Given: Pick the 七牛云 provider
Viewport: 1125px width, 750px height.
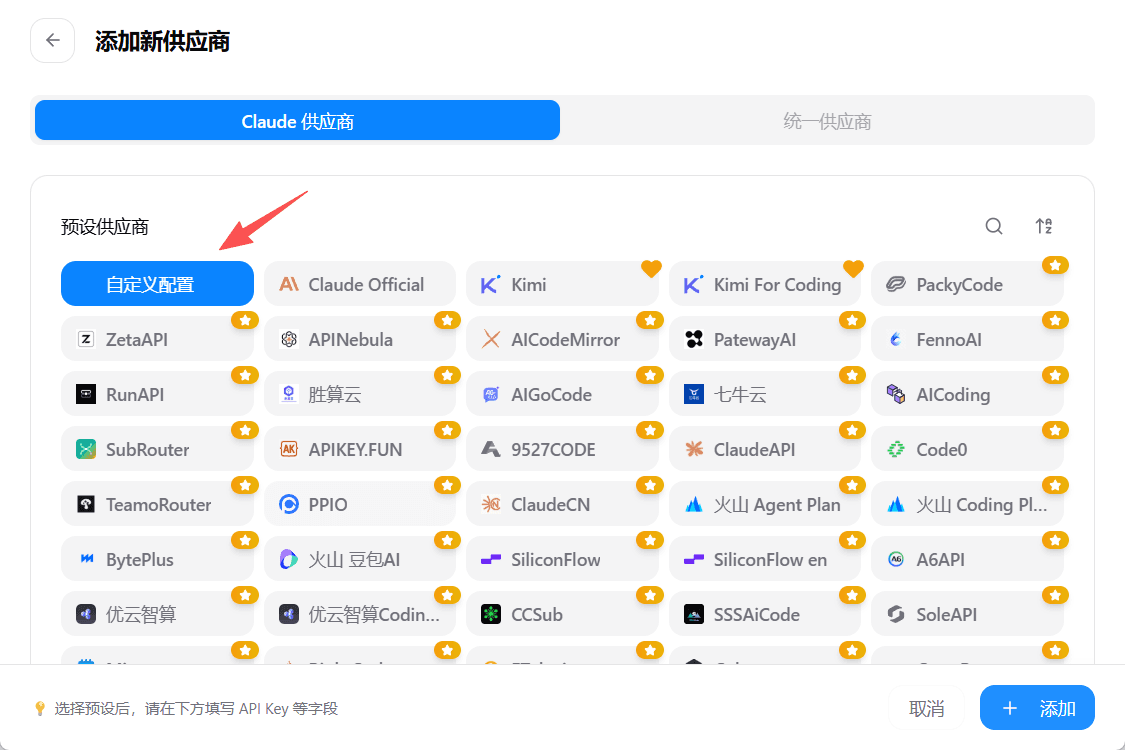Looking at the screenshot, I should pyautogui.click(x=765, y=394).
